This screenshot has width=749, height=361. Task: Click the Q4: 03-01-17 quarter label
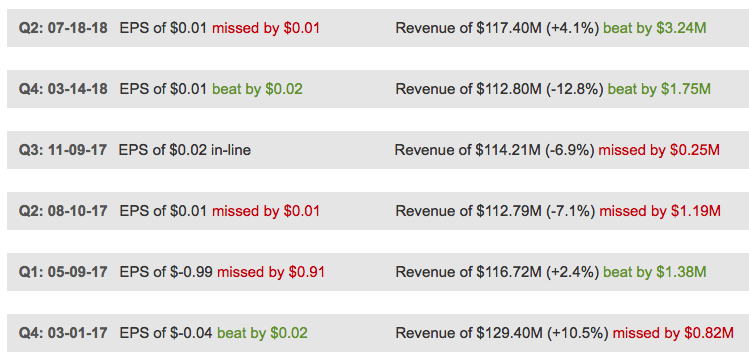63,333
